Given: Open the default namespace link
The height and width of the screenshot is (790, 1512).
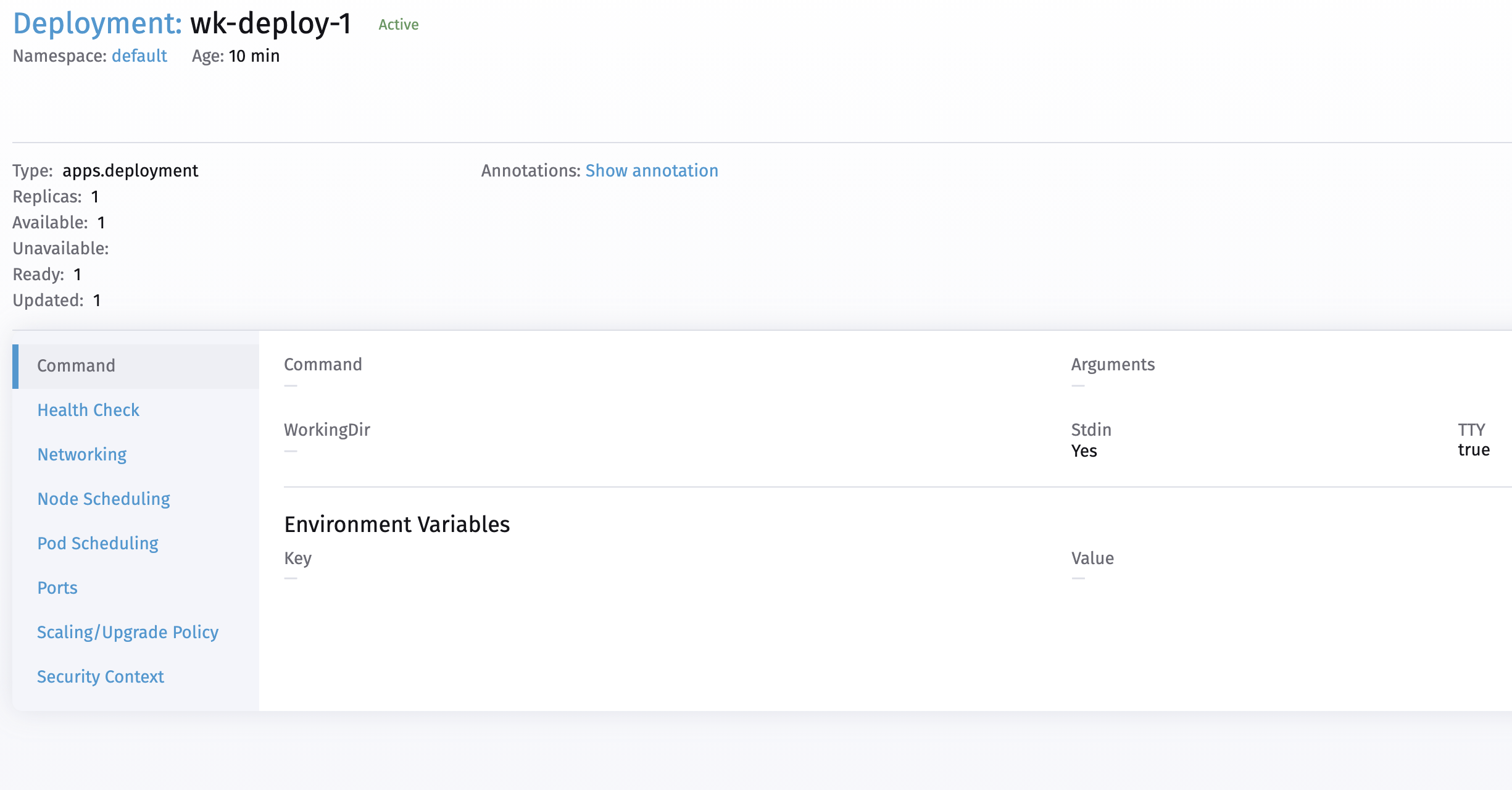Looking at the screenshot, I should click(139, 56).
